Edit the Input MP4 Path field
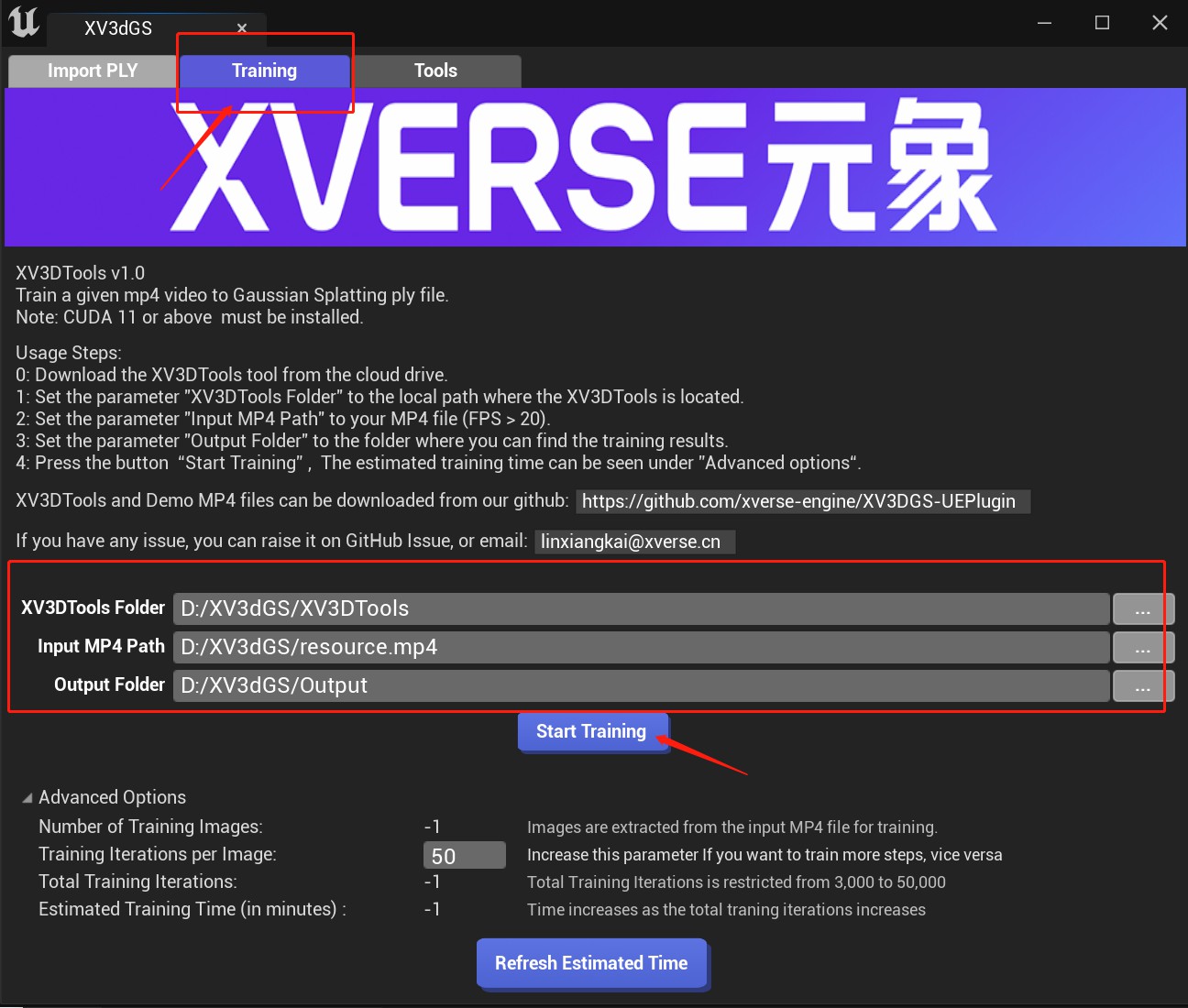The width and height of the screenshot is (1188, 1008). click(641, 647)
